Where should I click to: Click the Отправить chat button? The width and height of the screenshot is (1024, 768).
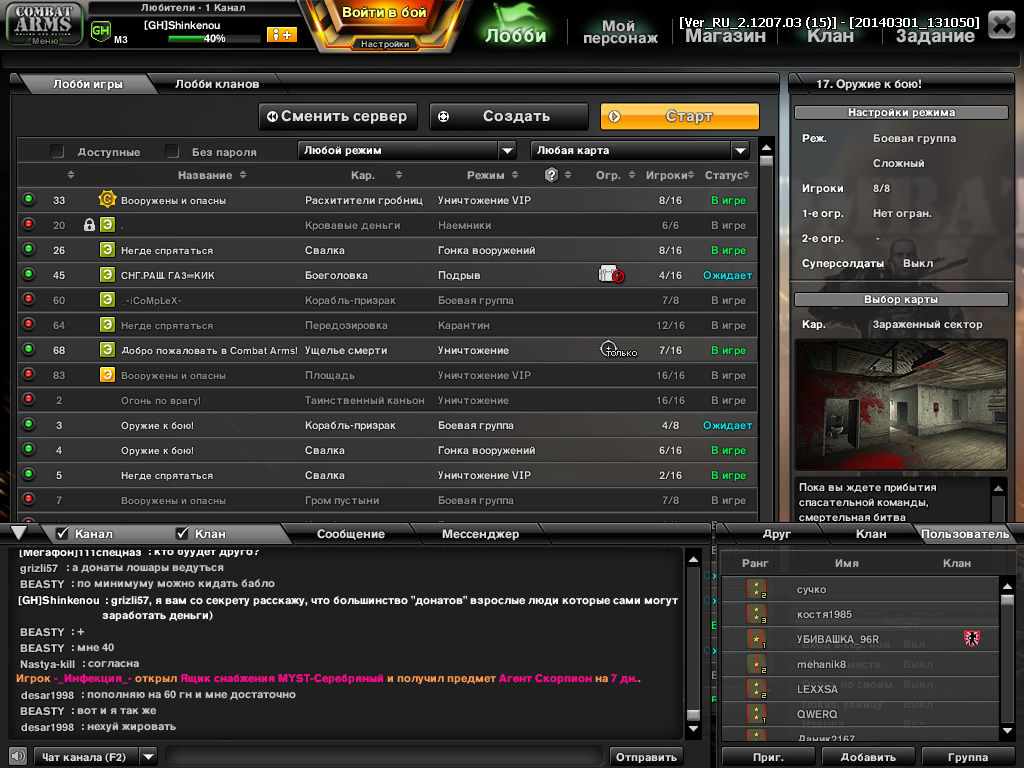pos(646,757)
